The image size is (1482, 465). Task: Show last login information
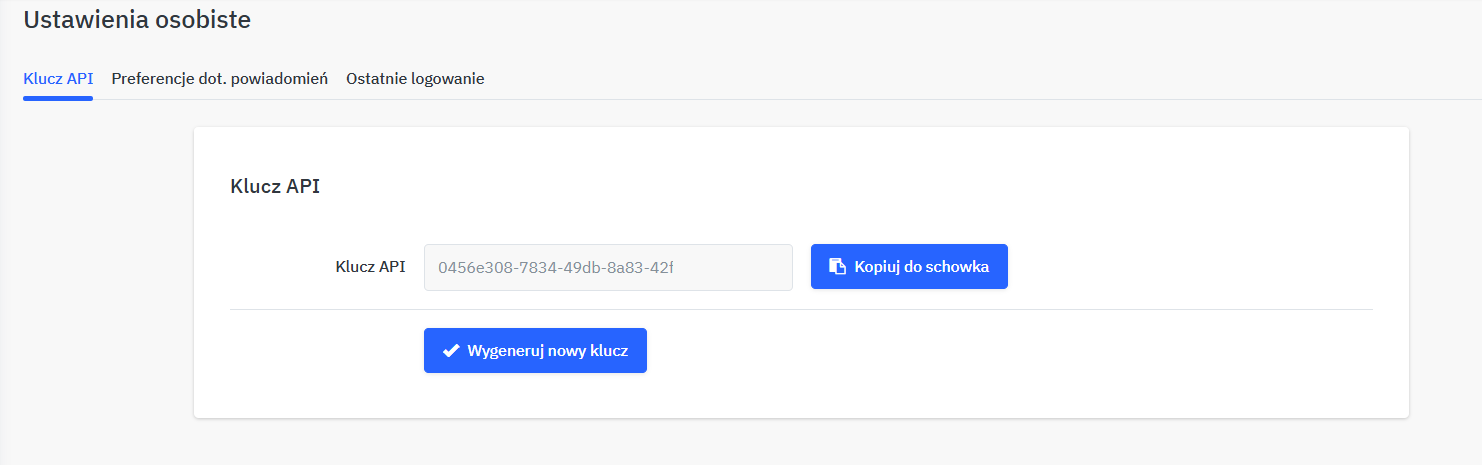415,78
